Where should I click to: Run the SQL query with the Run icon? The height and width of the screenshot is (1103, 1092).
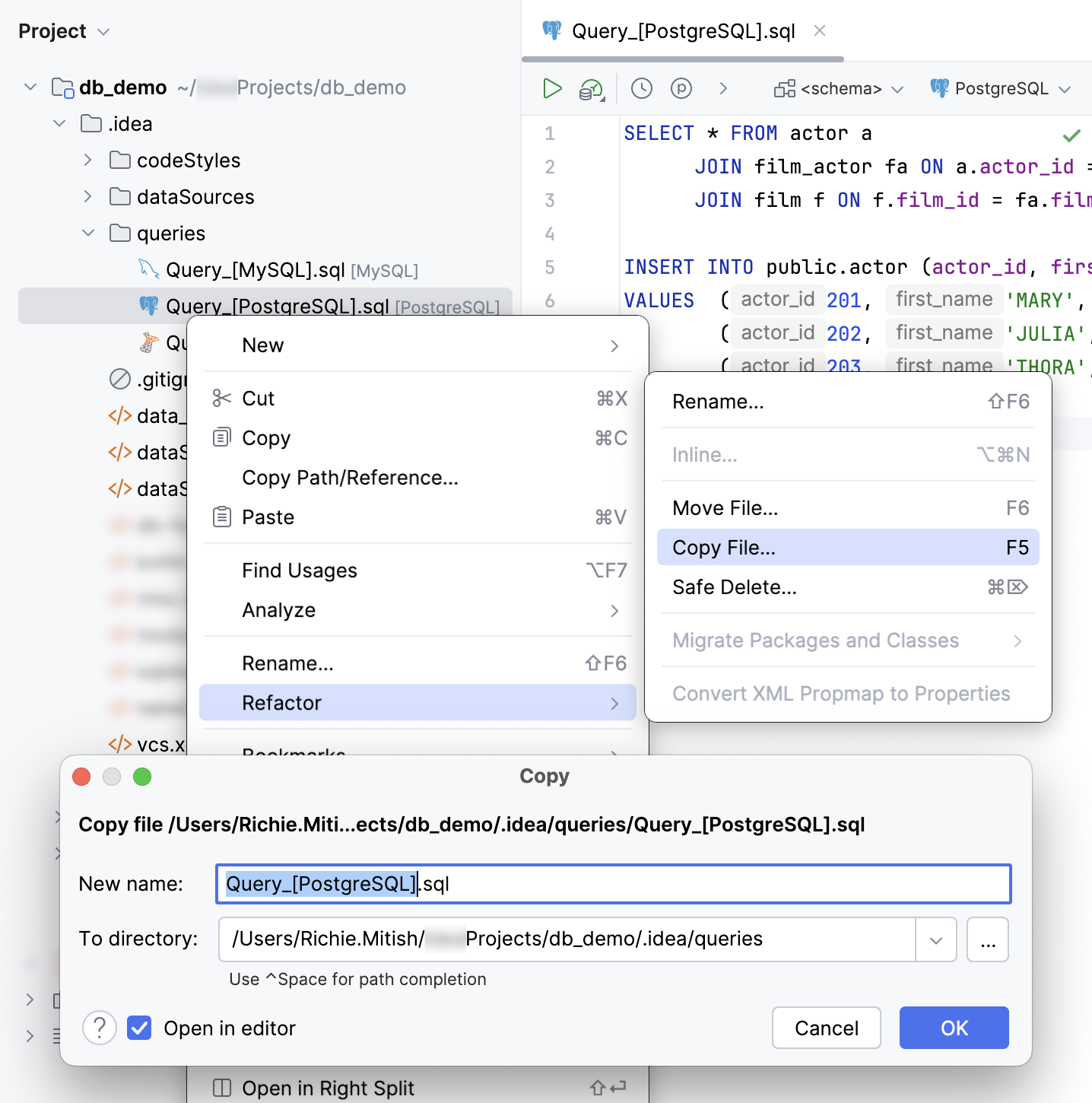coord(552,88)
